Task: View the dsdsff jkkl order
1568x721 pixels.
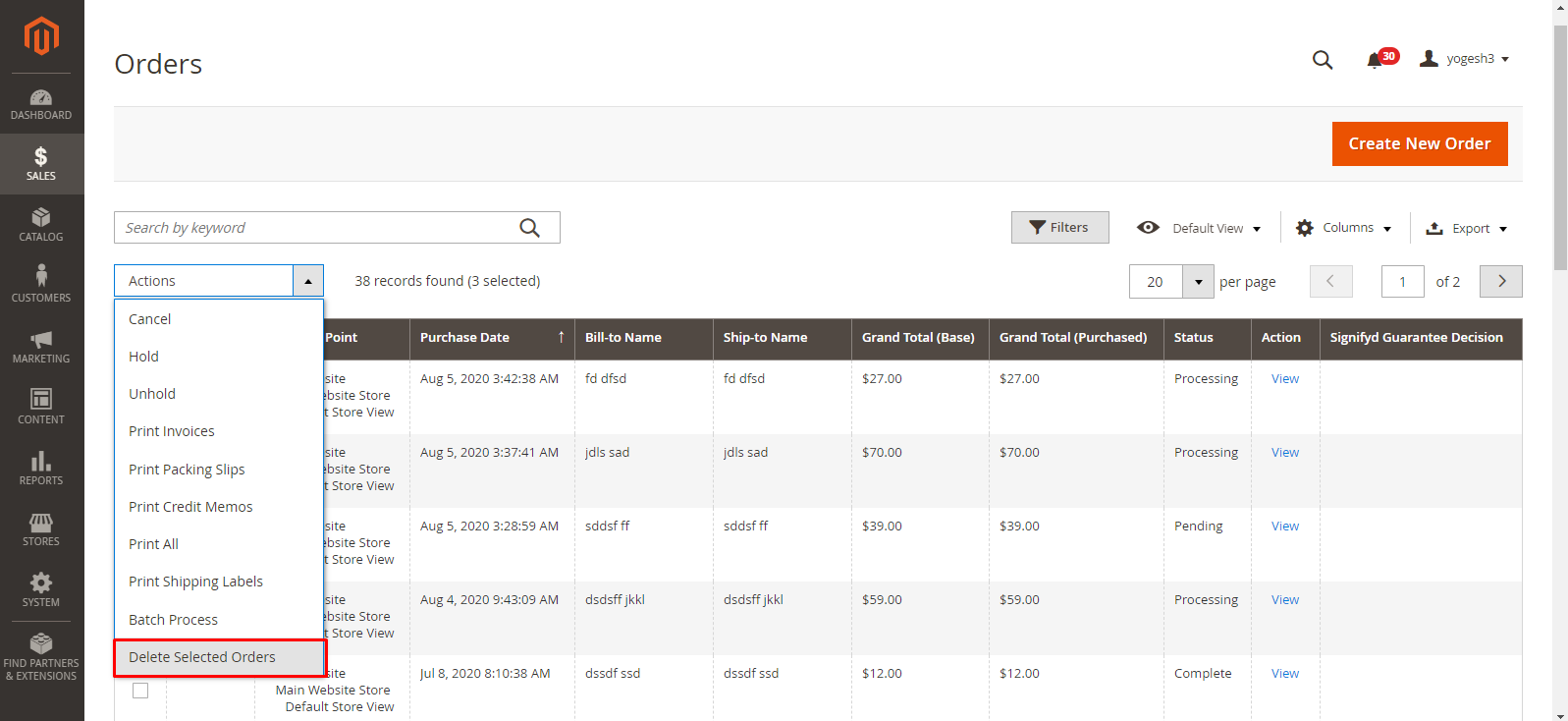Action: point(1284,599)
